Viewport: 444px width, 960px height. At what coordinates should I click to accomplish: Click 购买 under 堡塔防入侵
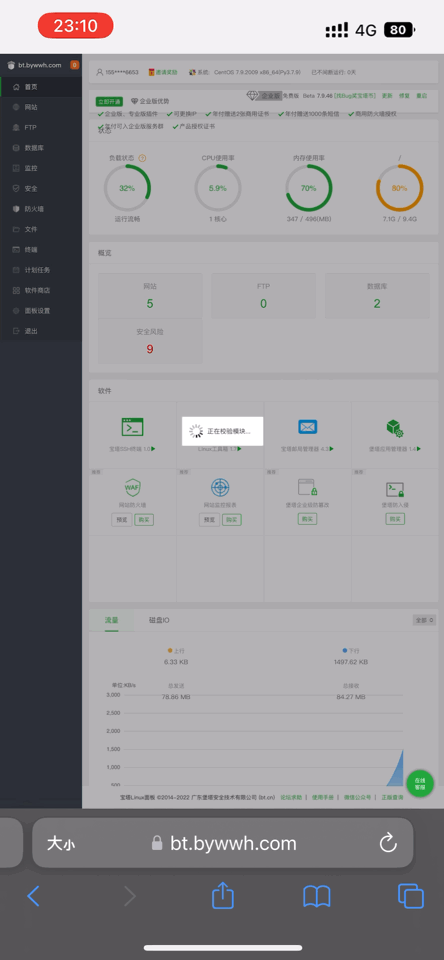[395, 519]
